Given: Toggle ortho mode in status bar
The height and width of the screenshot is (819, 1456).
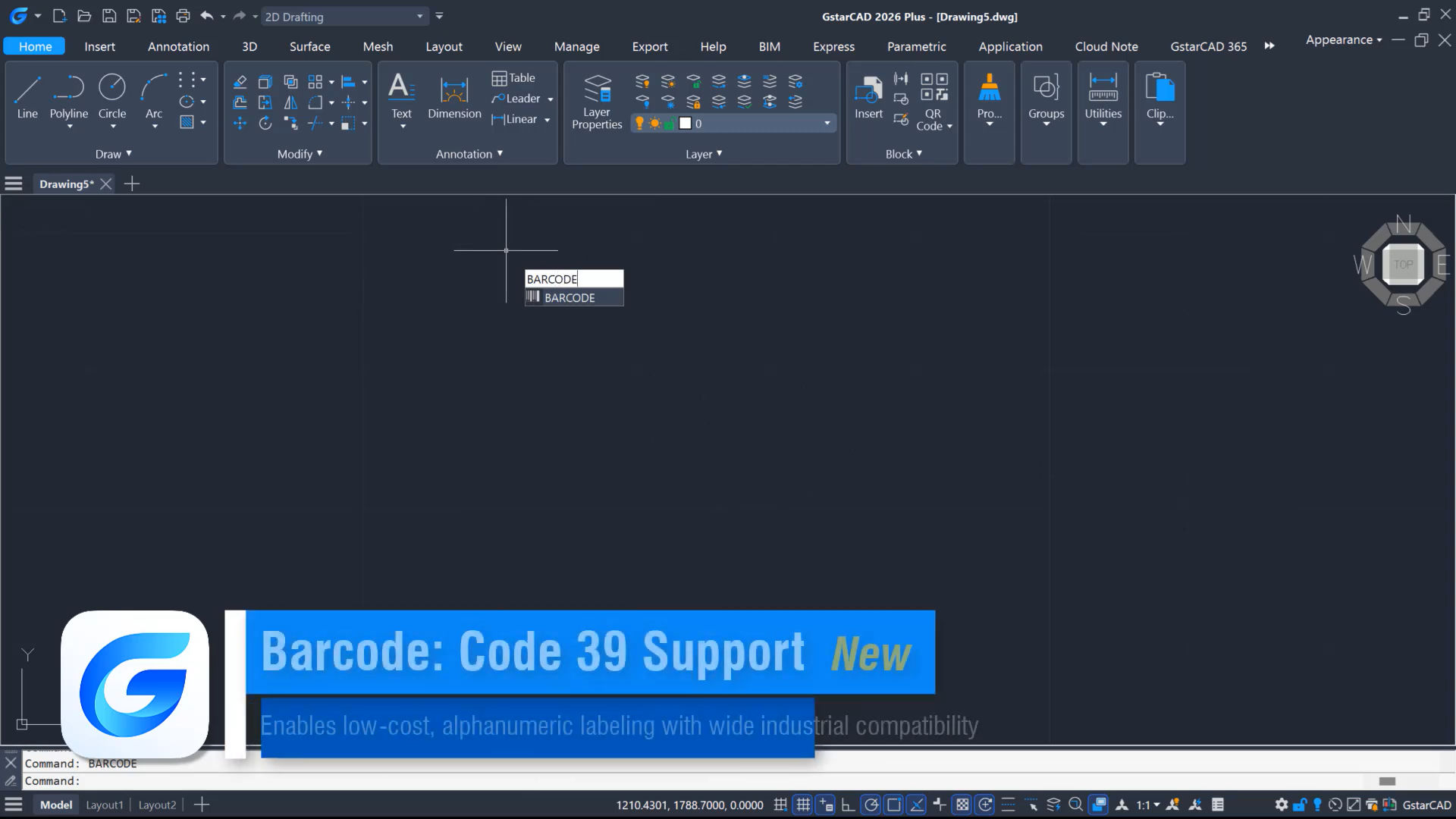Looking at the screenshot, I should click(849, 805).
